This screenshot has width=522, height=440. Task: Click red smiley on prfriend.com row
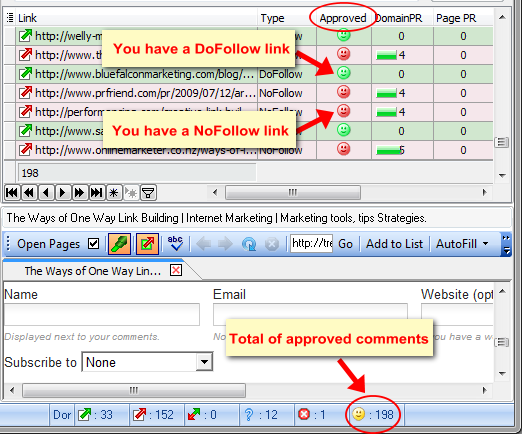tap(343, 92)
